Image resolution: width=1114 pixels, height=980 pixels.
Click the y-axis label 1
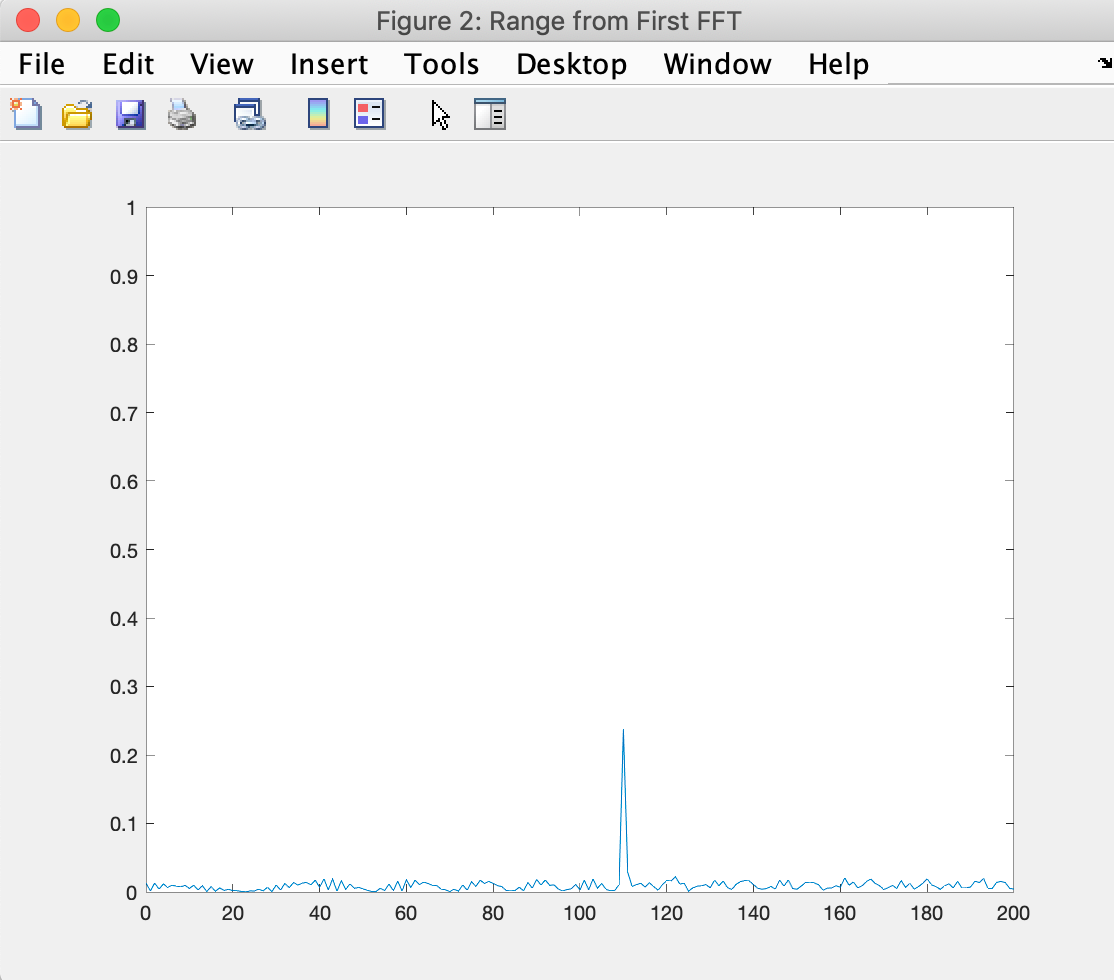click(131, 208)
